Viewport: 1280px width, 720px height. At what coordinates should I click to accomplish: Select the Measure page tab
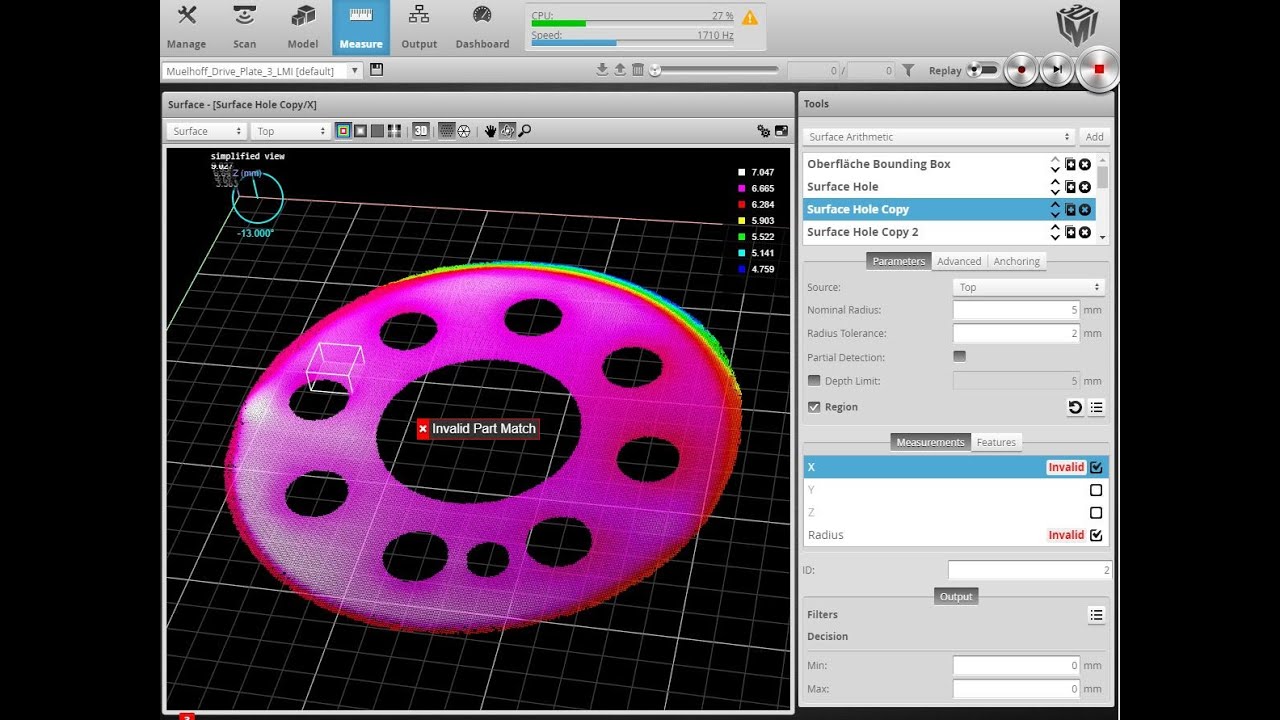pyautogui.click(x=361, y=27)
